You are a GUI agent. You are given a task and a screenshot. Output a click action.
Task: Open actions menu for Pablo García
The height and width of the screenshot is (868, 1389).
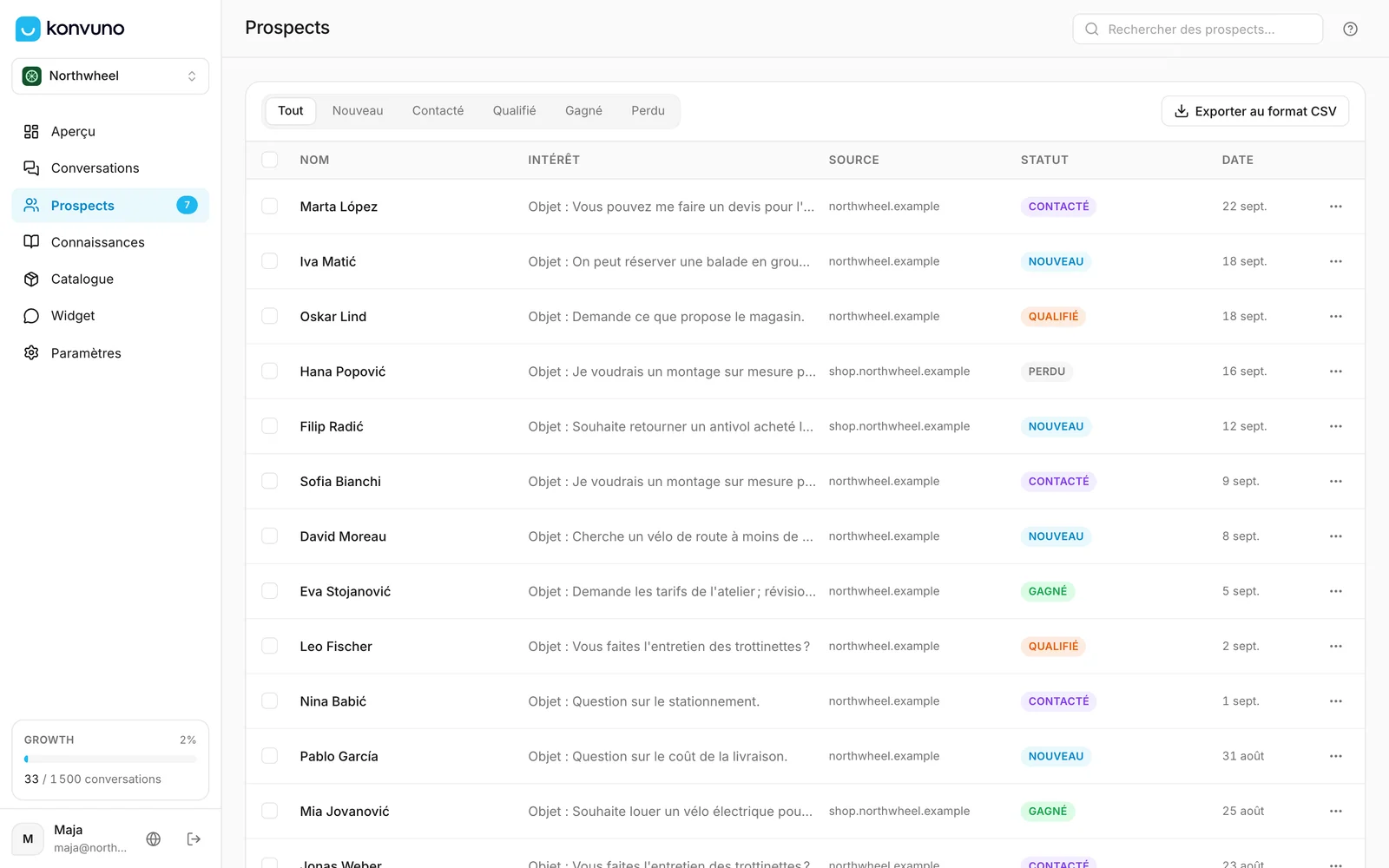(x=1335, y=756)
